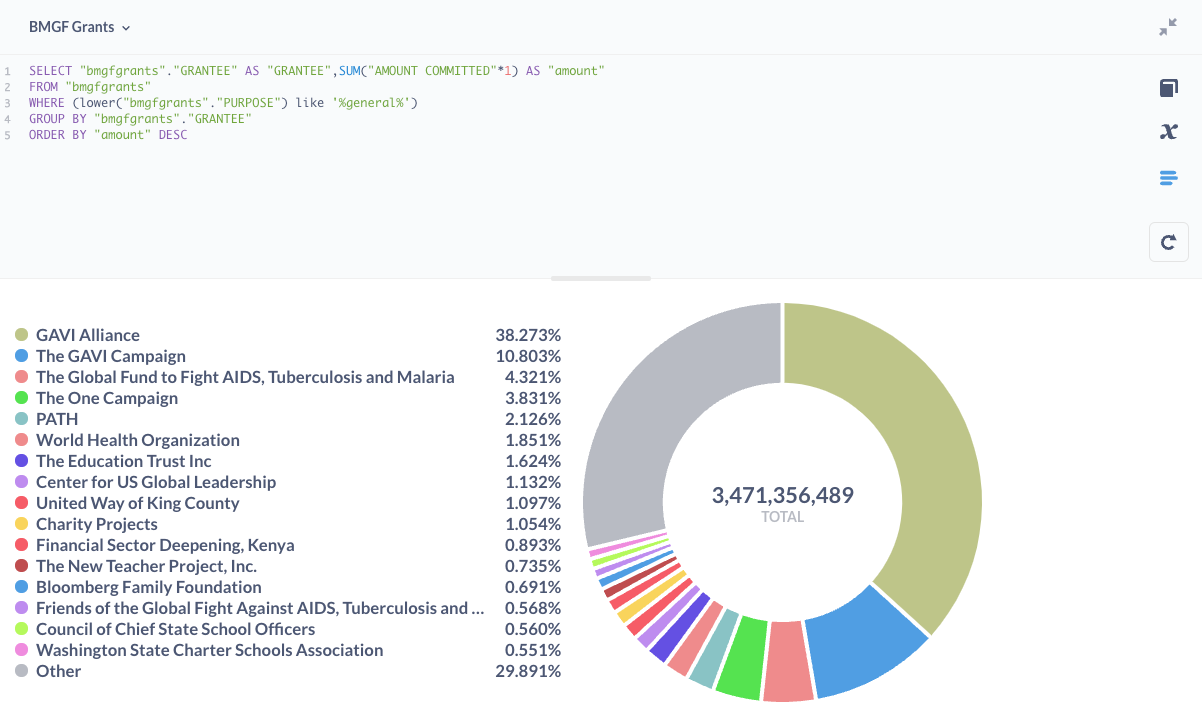Viewport: 1202px width, 723px height.
Task: Click the World Health Organization color dot
Action: [21, 440]
